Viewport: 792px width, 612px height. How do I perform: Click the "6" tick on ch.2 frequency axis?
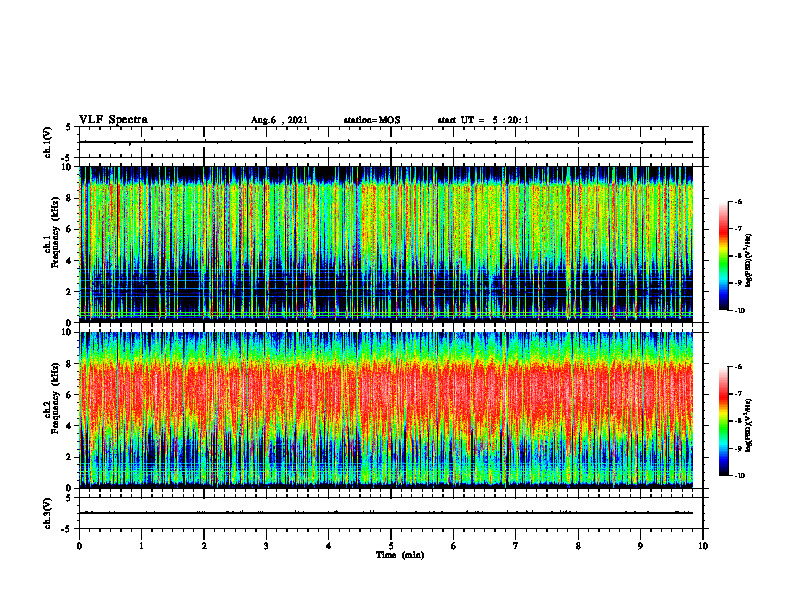click(70, 395)
